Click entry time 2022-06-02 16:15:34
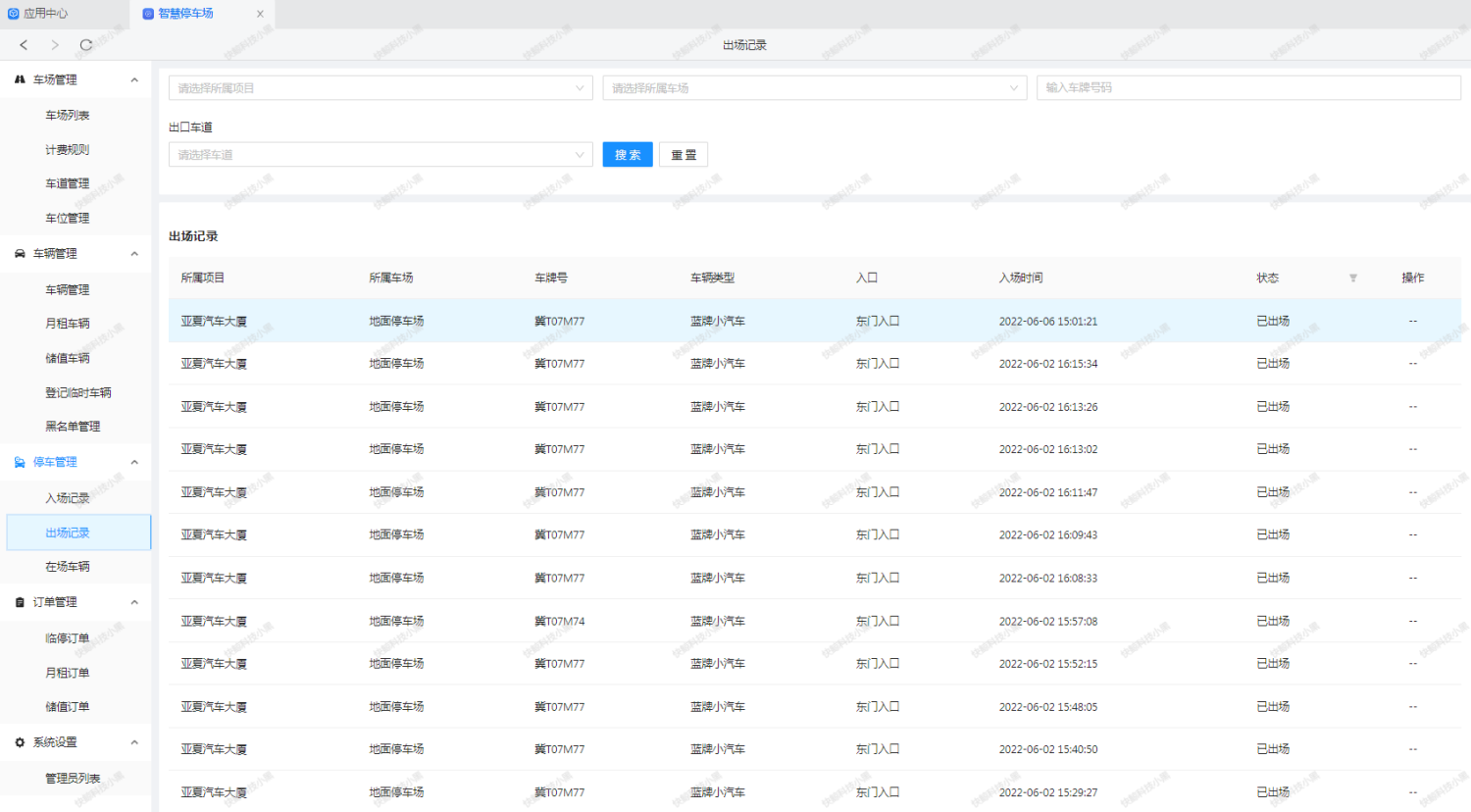This screenshot has height=812, width=1471. pos(1048,364)
